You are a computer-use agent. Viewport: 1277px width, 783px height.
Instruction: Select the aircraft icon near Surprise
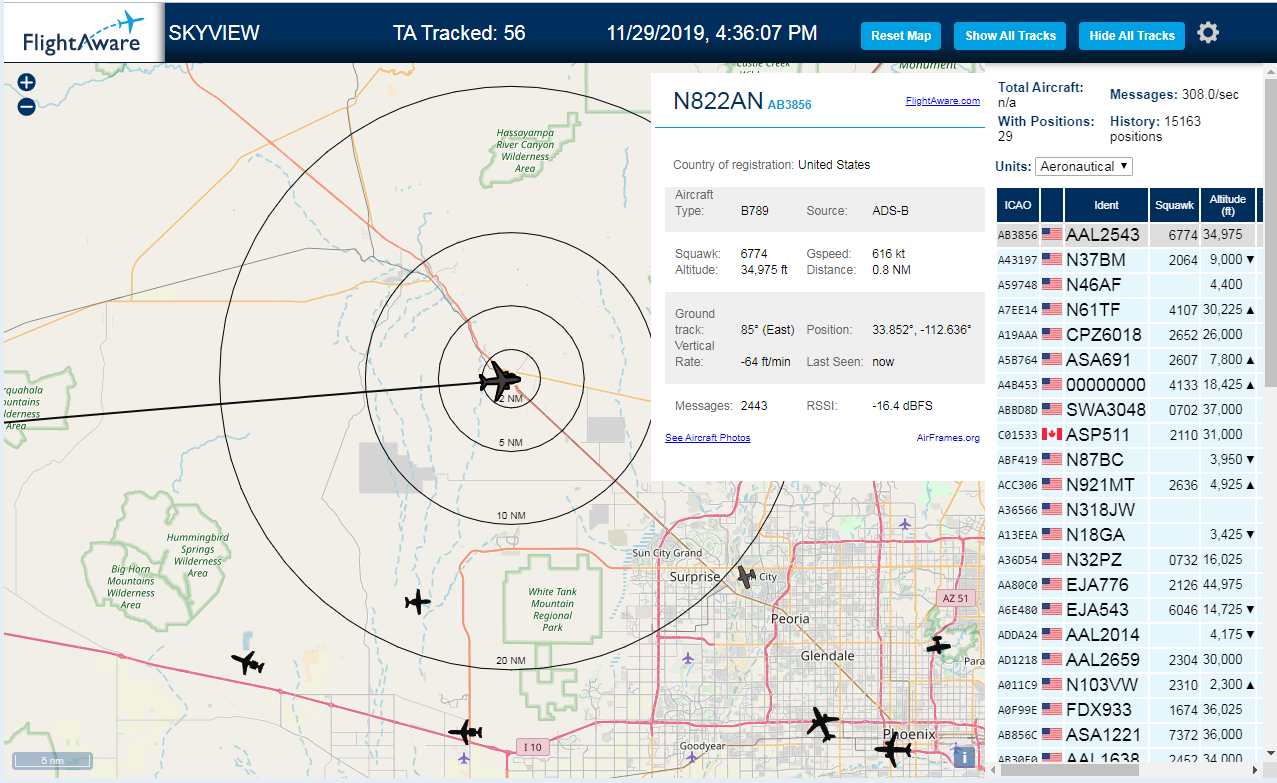click(x=746, y=576)
